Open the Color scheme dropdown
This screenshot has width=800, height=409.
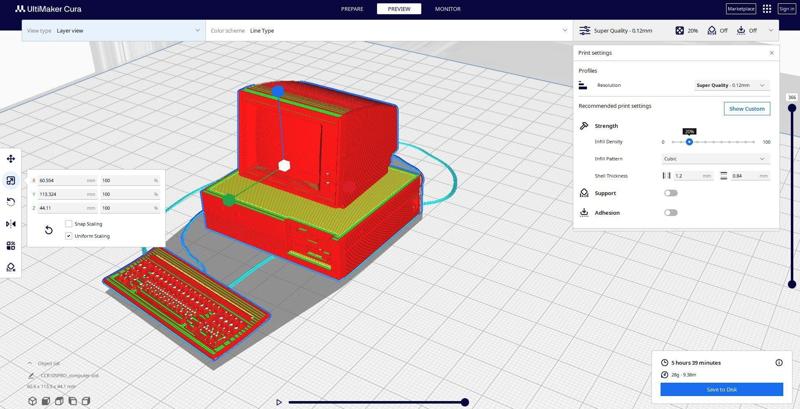(389, 31)
